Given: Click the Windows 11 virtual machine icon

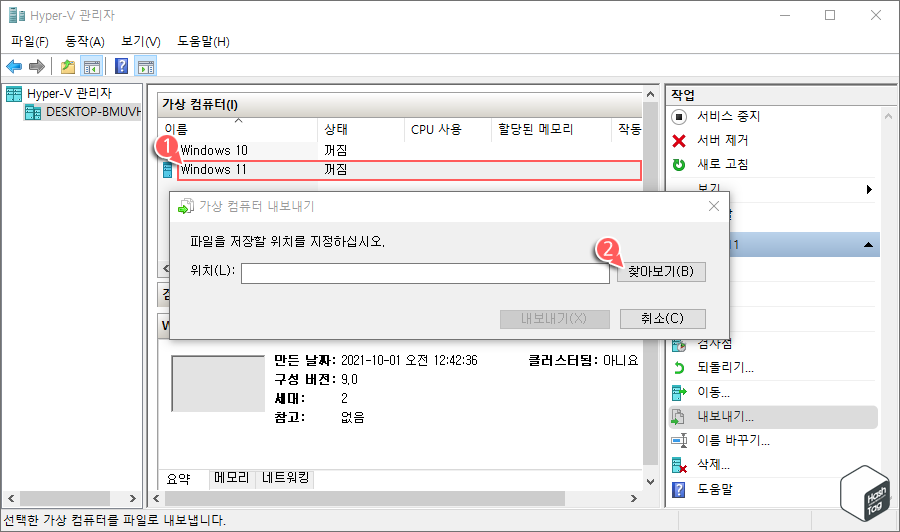Looking at the screenshot, I should tap(168, 170).
